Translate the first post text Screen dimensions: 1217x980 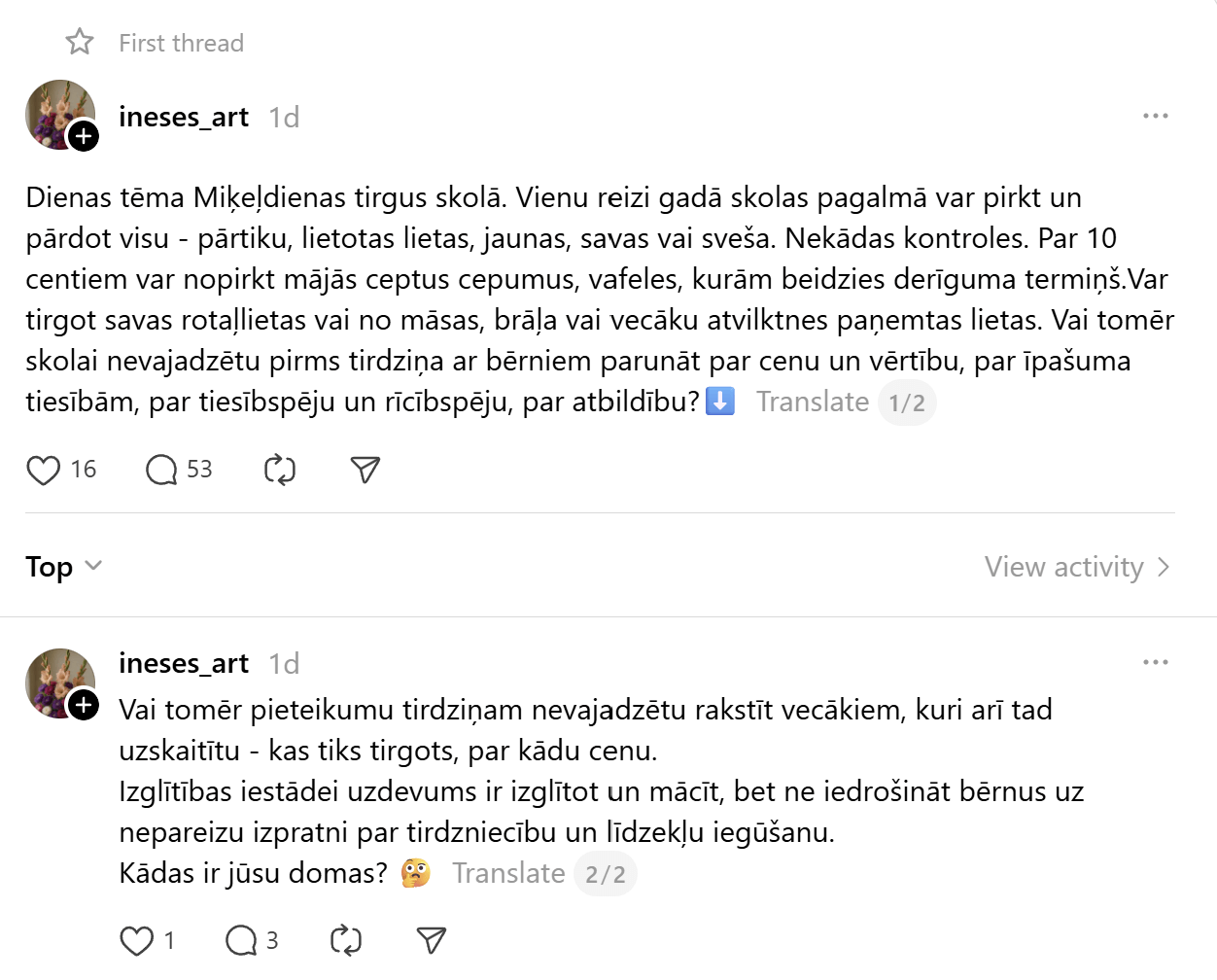813,402
